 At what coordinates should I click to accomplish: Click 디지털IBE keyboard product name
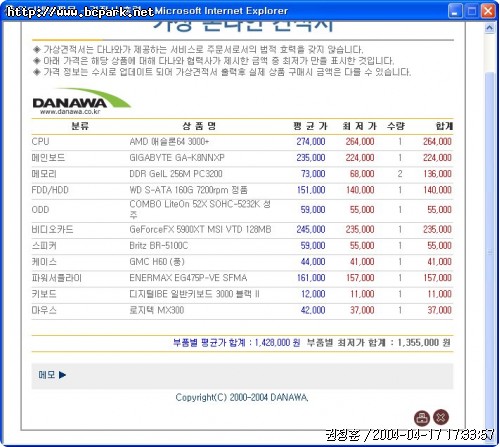pyautogui.click(x=194, y=294)
